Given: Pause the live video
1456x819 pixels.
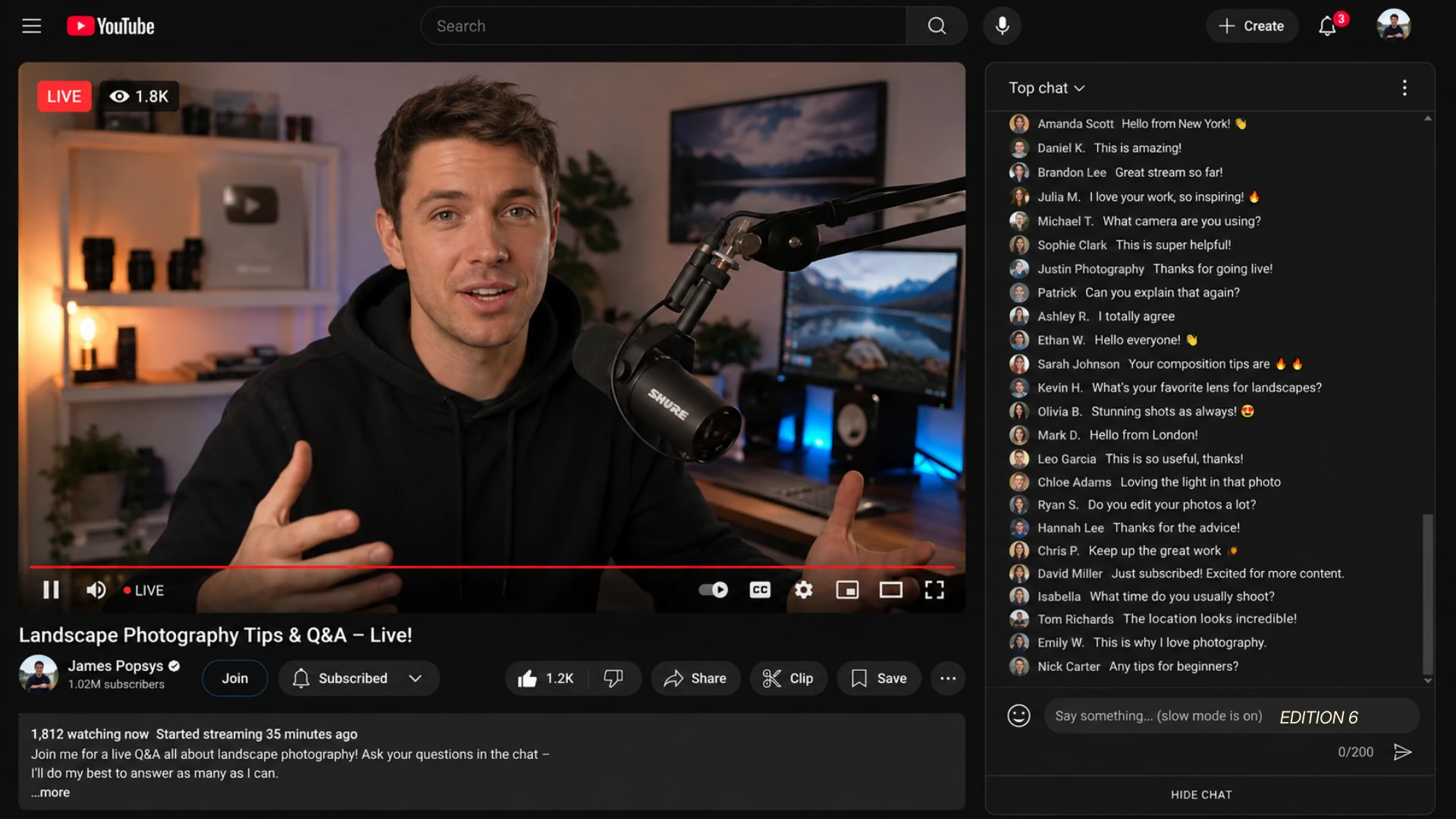Looking at the screenshot, I should (x=51, y=590).
